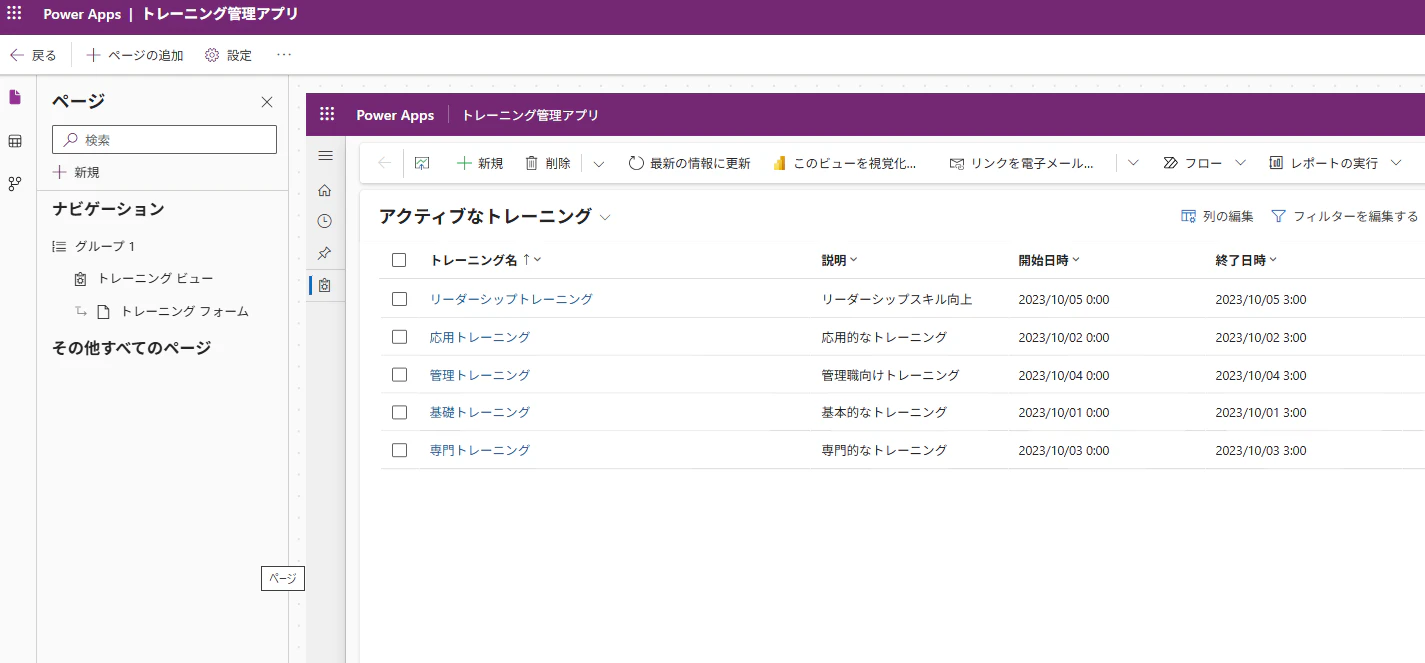This screenshot has width=1425, height=663.
Task: Close the ページ panel
Action: point(267,102)
